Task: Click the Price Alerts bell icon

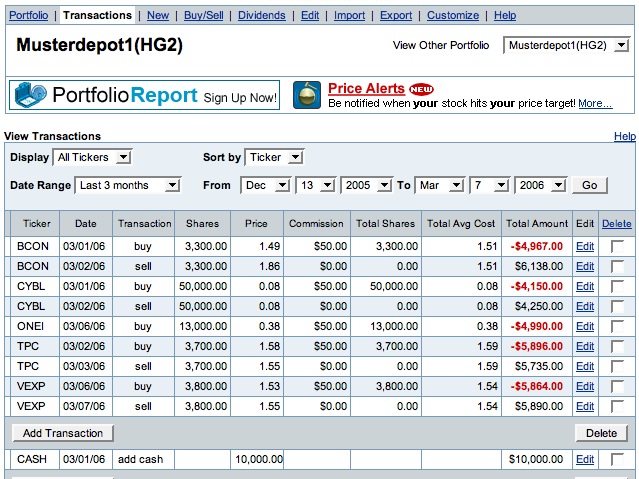Action: point(307,95)
